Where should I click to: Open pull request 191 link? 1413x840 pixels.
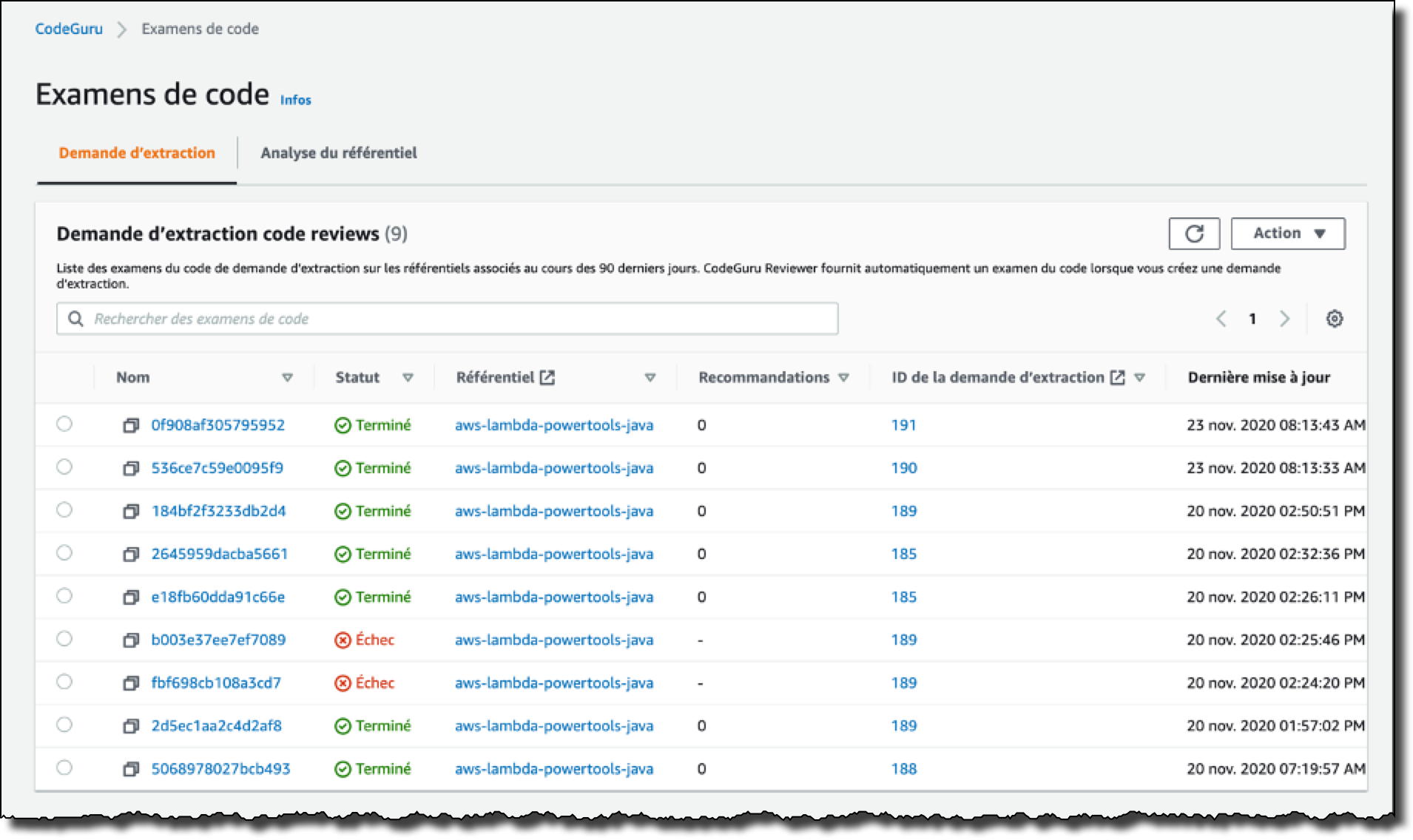[903, 425]
